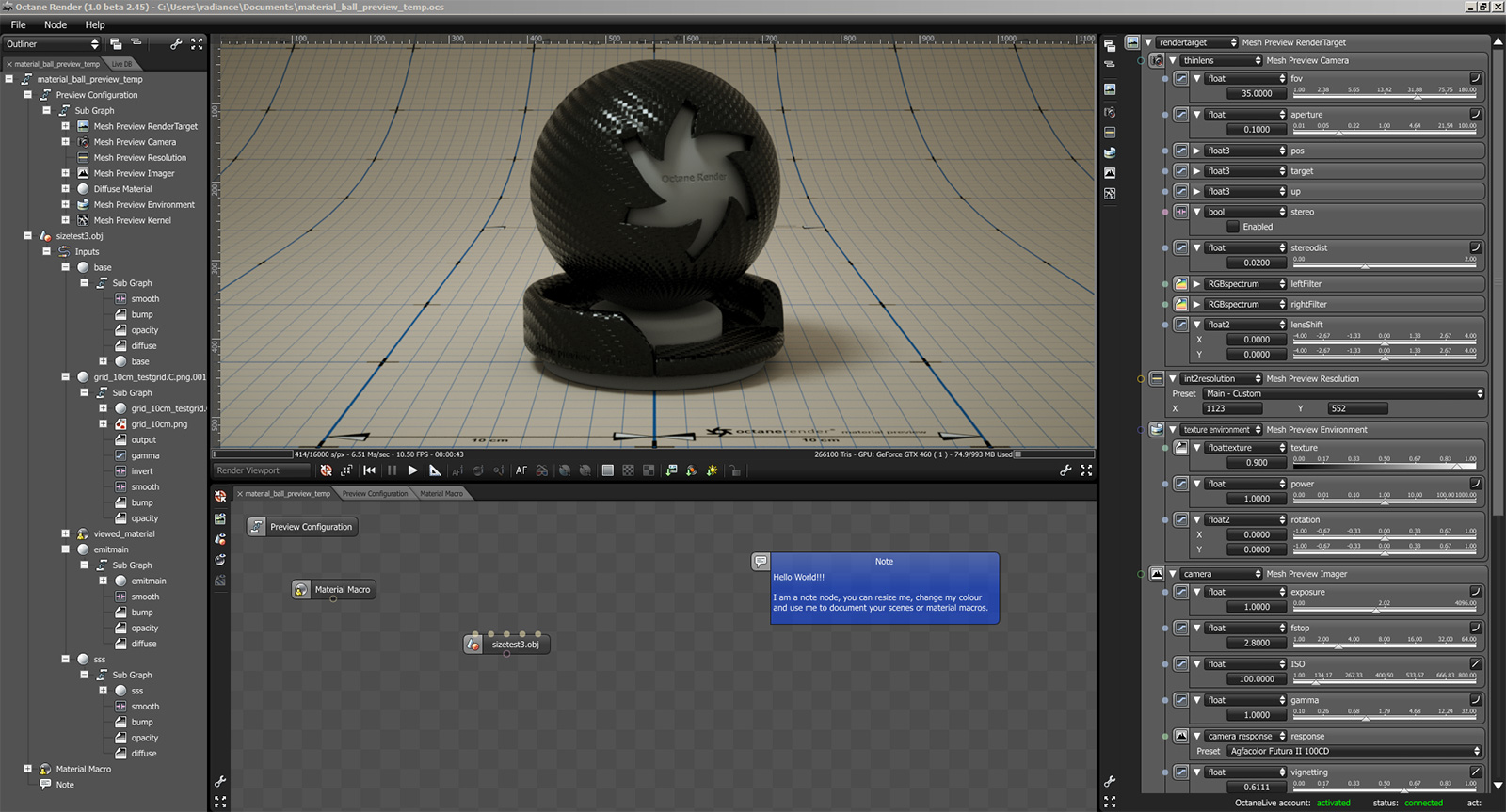Viewport: 1506px width, 812px height.
Task: Click the wrench icon in node inspector sidebar
Action: click(x=1110, y=781)
